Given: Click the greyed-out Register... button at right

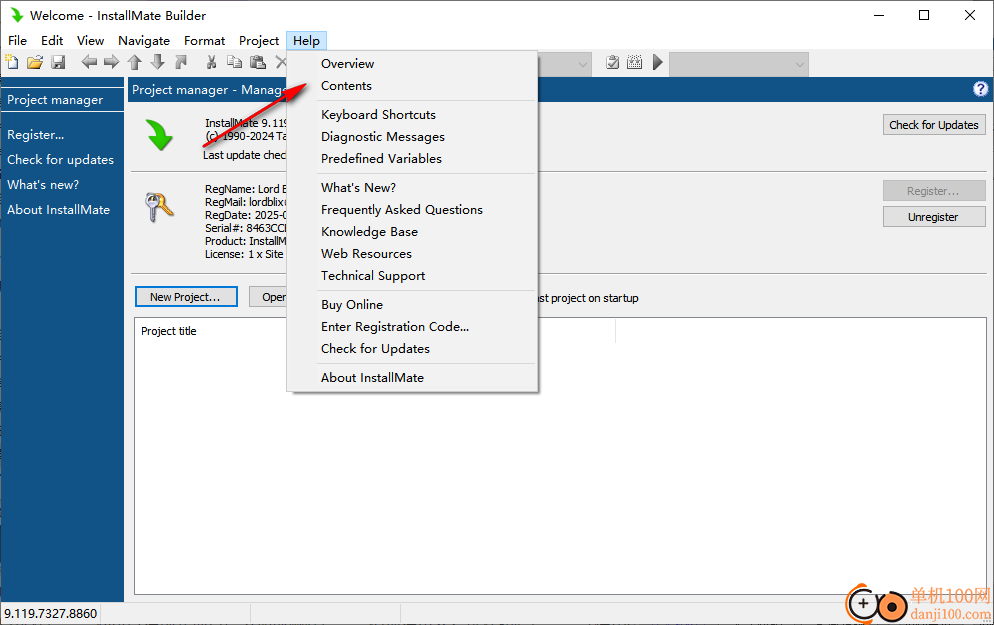Looking at the screenshot, I should coord(934,191).
